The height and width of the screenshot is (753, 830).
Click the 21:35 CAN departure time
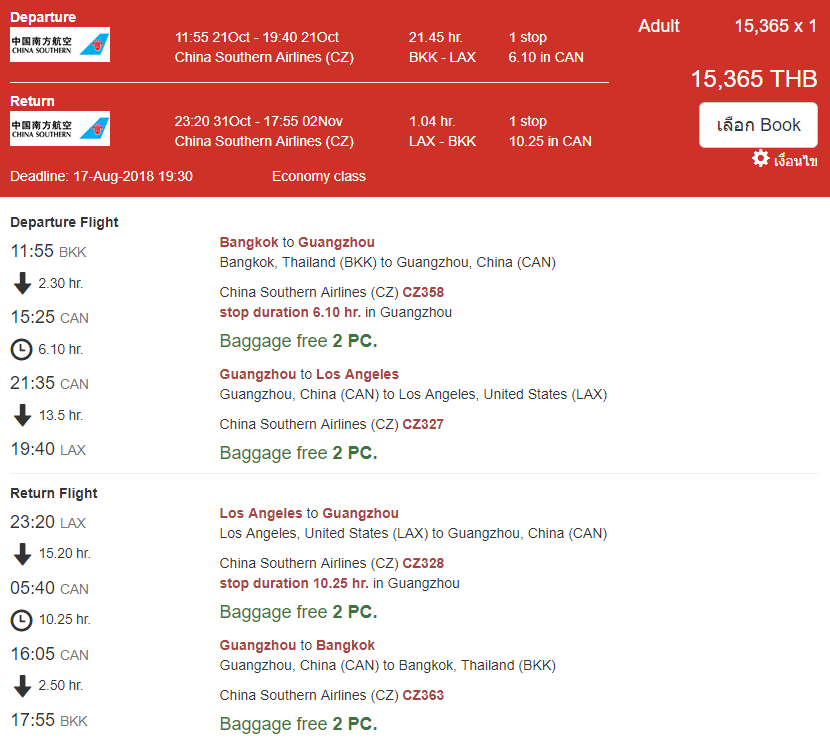pos(49,384)
